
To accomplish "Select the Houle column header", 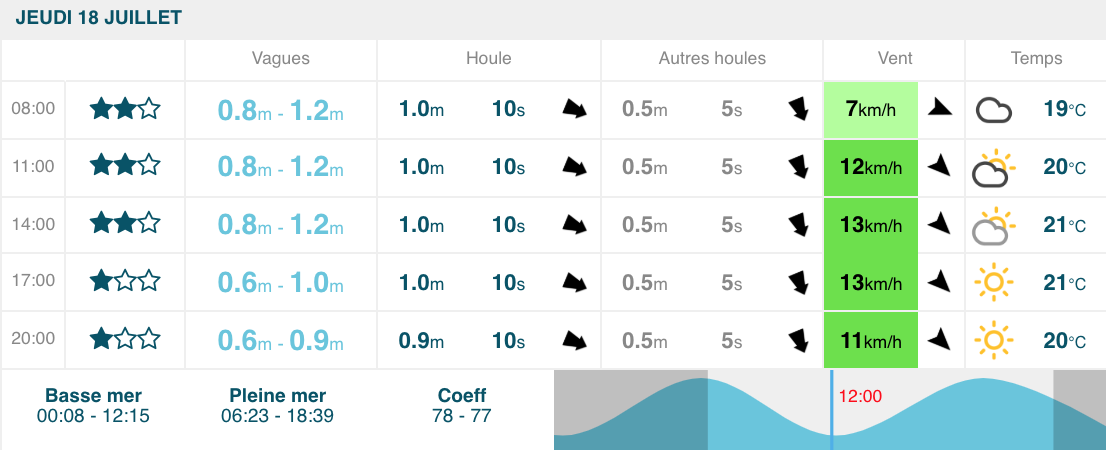I will point(488,58).
